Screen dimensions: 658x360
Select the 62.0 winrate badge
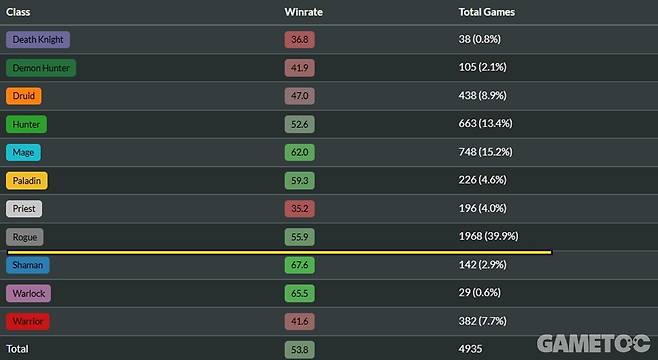[300, 152]
